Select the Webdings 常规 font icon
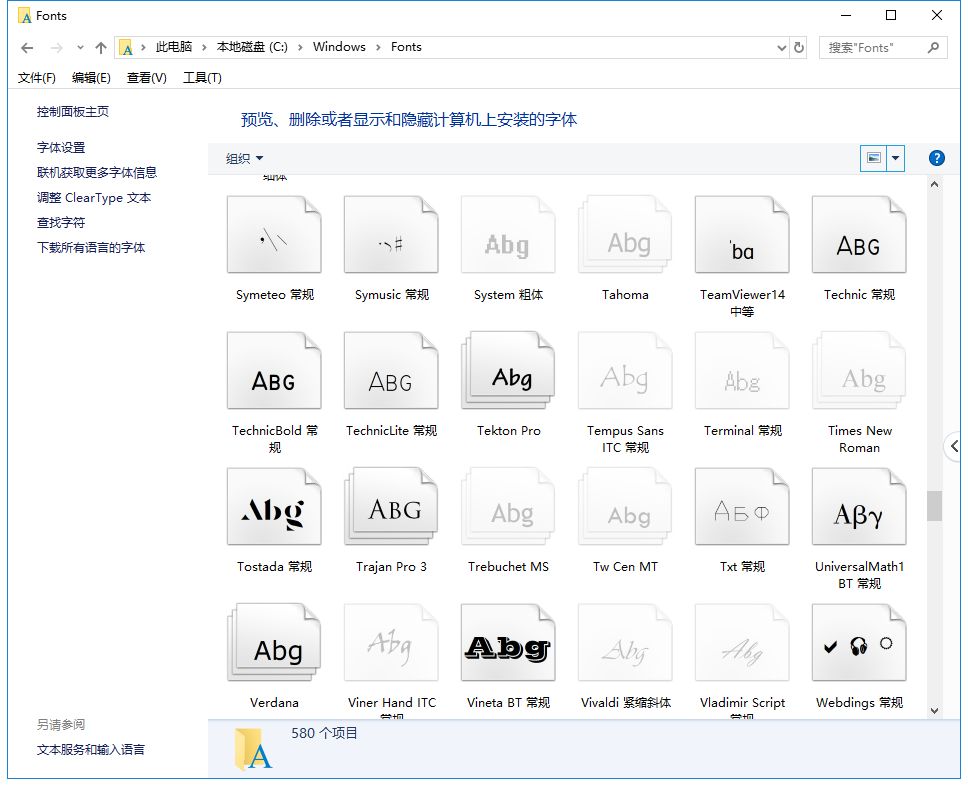This screenshot has width=968, height=786. [859, 642]
